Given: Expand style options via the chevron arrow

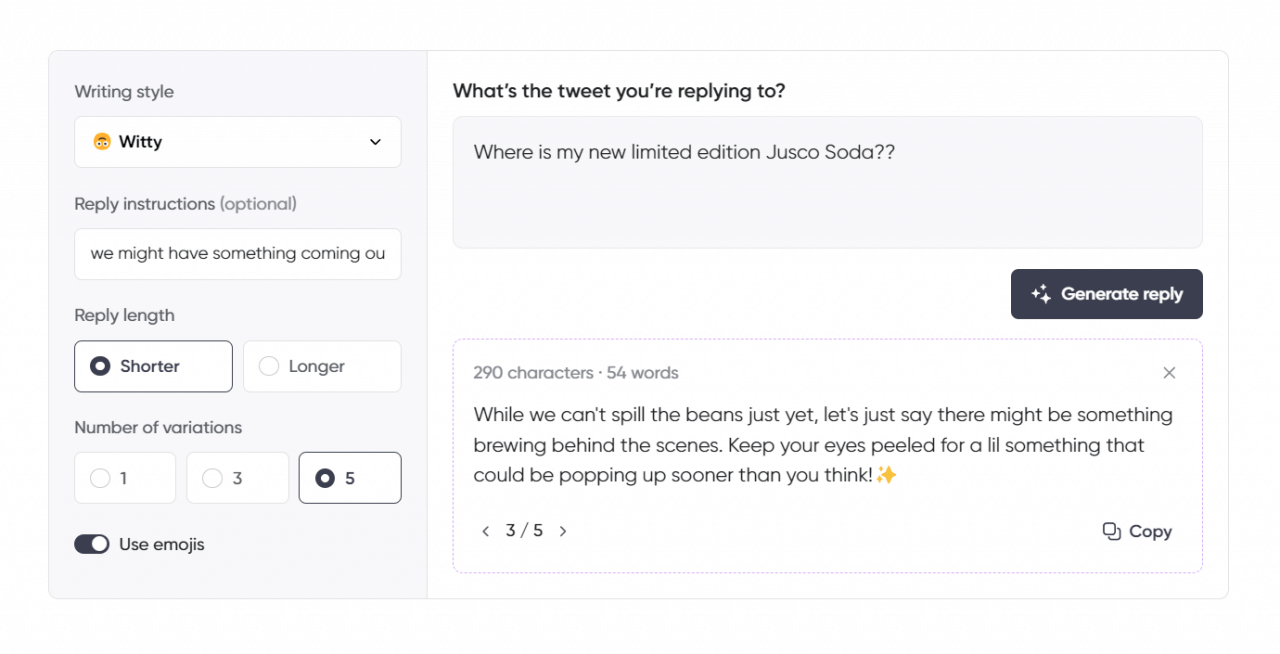Looking at the screenshot, I should [x=375, y=142].
